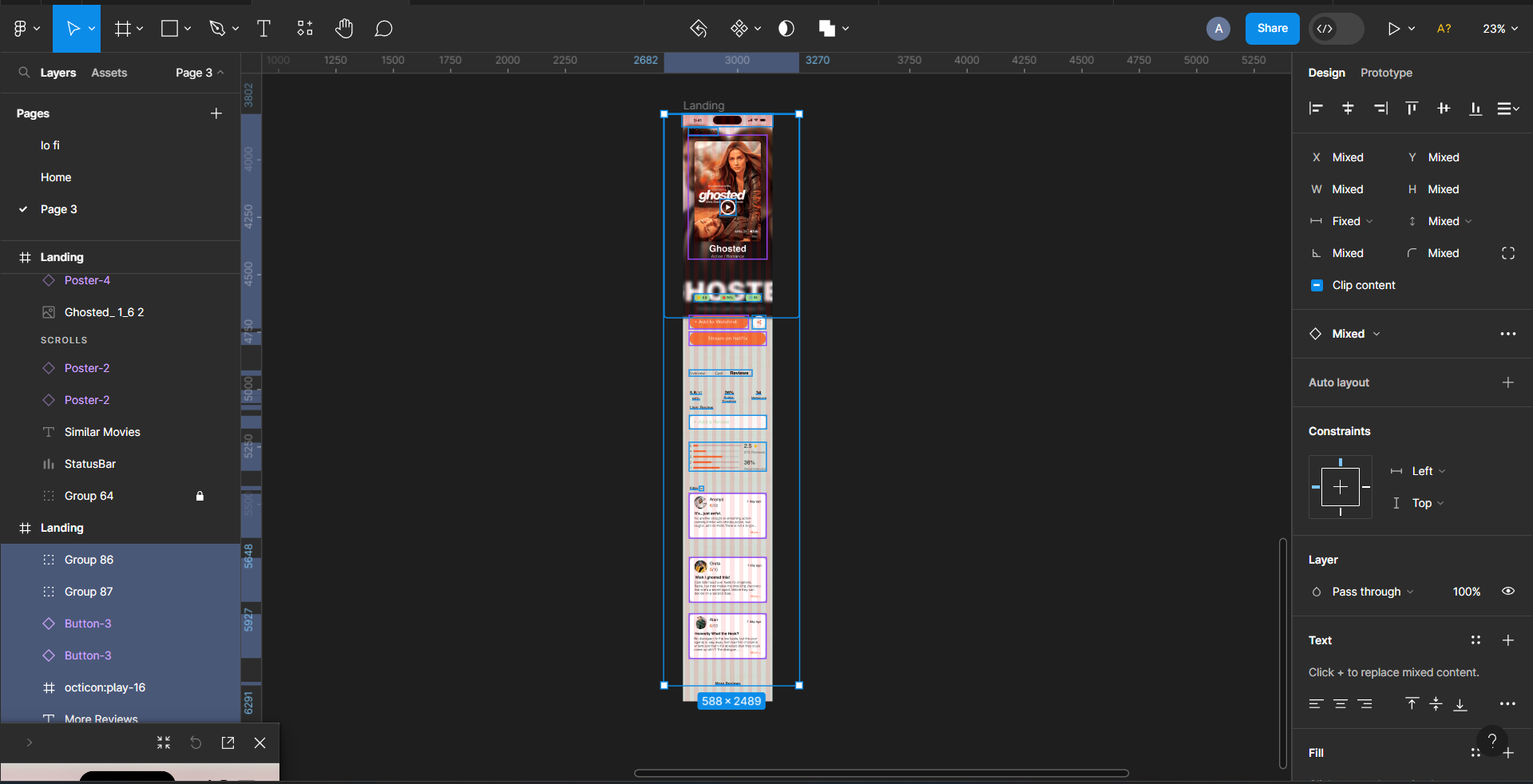Select the Comment tool
This screenshot has width=1533, height=784.
pos(383,29)
